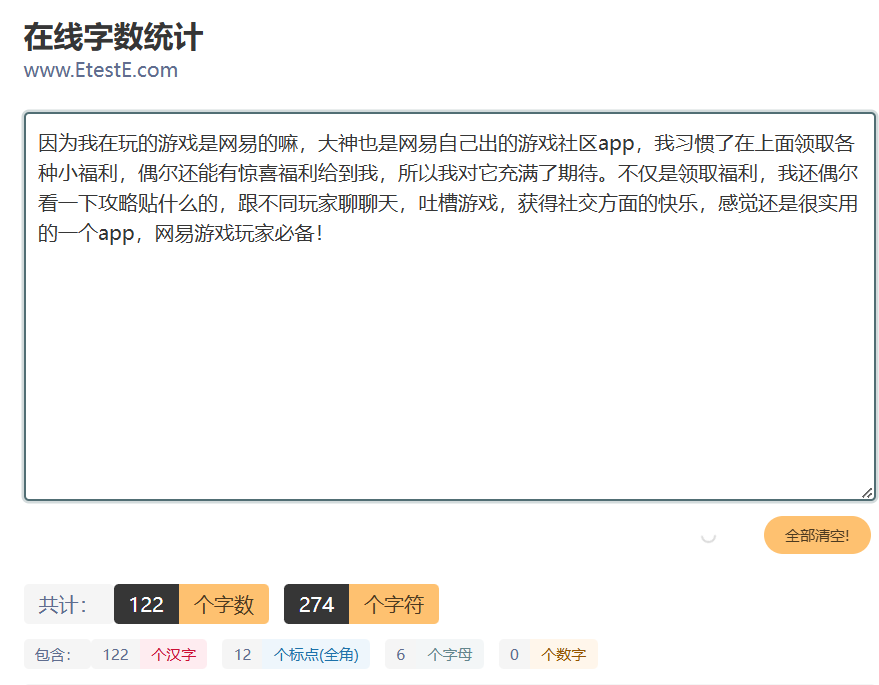Click inside the Chinese text input area
The height and width of the screenshot is (685, 879).
pyautogui.click(x=450, y=306)
